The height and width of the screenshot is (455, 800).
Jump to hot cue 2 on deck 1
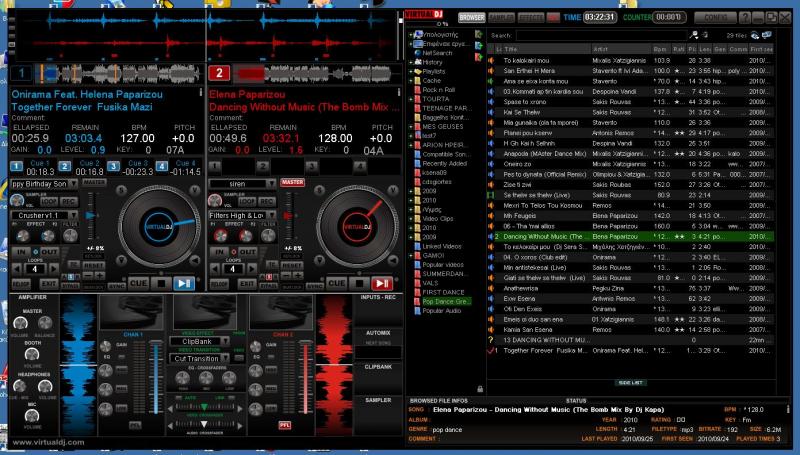(x=64, y=166)
